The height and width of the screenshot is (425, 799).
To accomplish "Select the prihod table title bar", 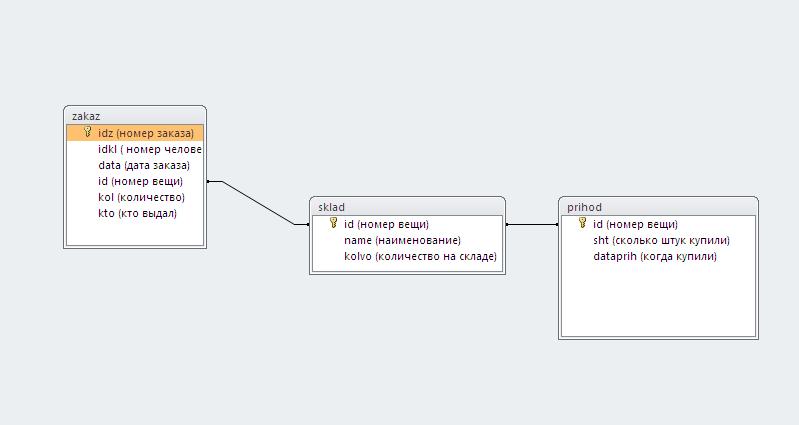I will [x=658, y=207].
